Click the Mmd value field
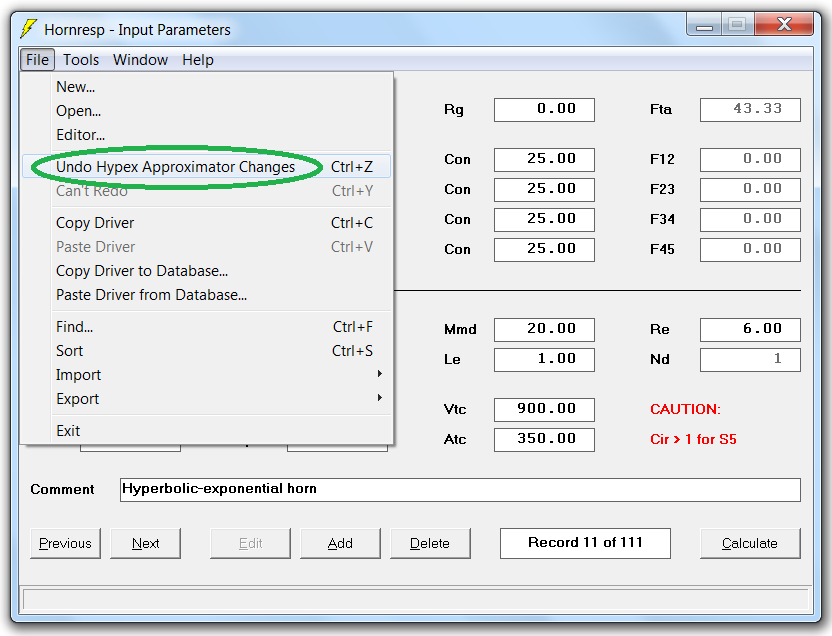Screen dimensions: 832x636 coord(544,329)
